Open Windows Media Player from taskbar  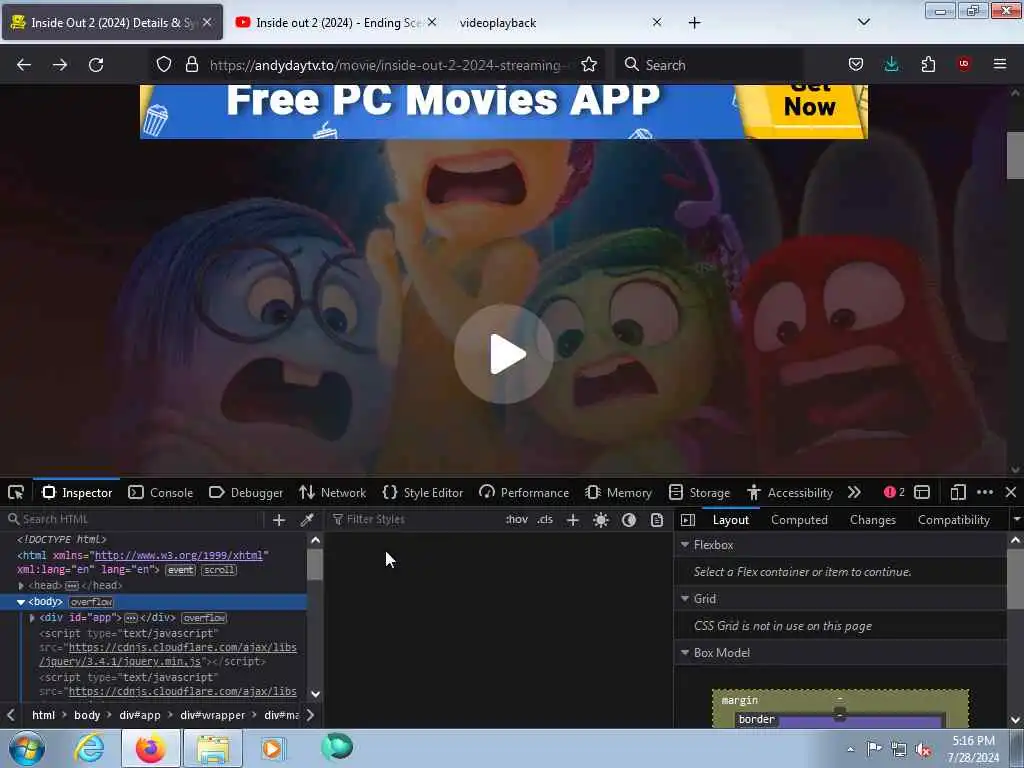pyautogui.click(x=273, y=748)
